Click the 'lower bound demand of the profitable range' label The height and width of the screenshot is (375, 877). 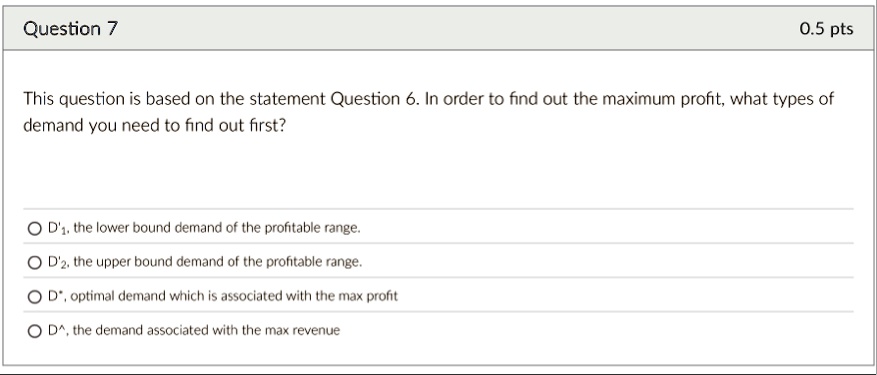tap(217, 228)
